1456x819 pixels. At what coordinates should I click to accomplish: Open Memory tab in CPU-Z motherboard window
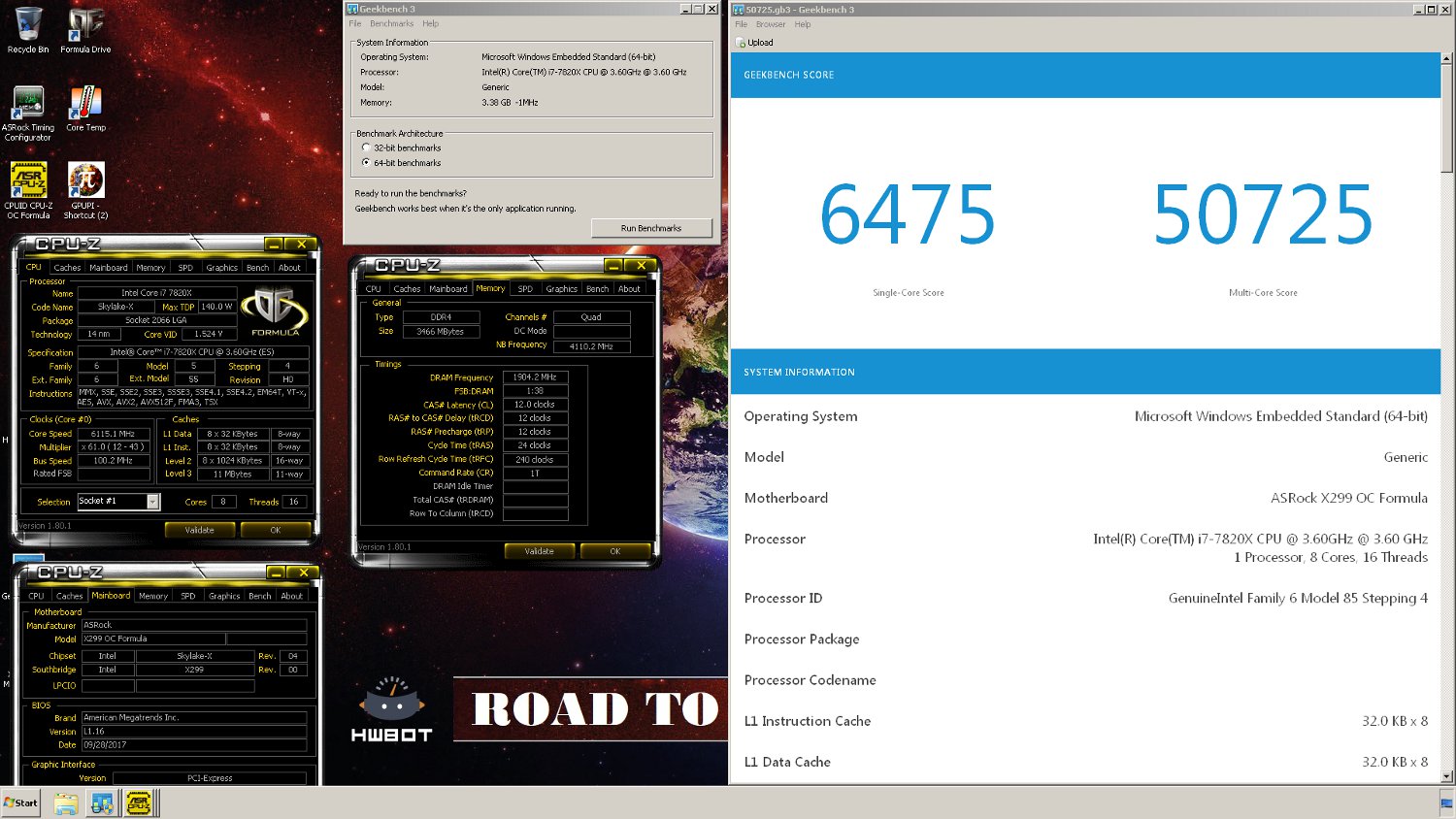153,596
